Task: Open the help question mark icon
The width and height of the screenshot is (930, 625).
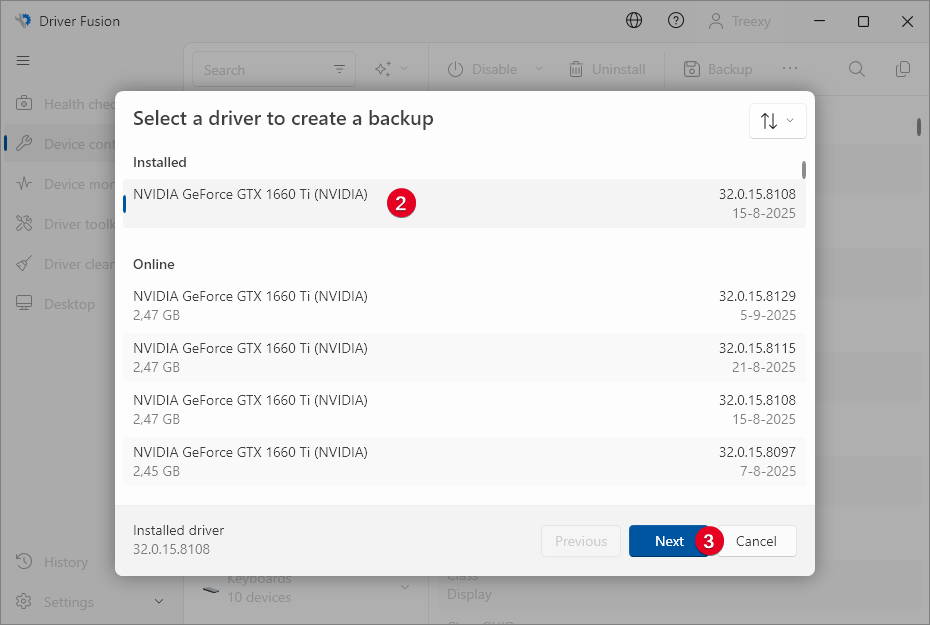Action: tap(676, 21)
